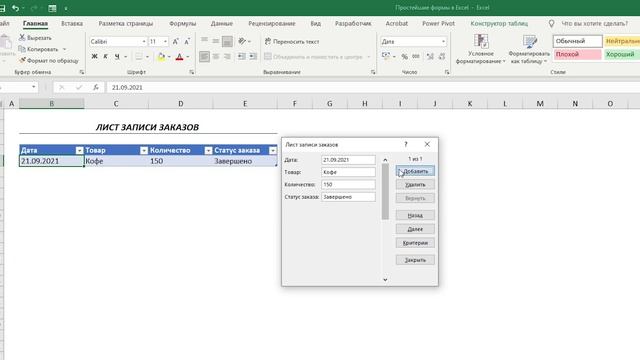640x360 pixels.
Task: Click the Удалить button in form dialog
Action: [x=415, y=185]
